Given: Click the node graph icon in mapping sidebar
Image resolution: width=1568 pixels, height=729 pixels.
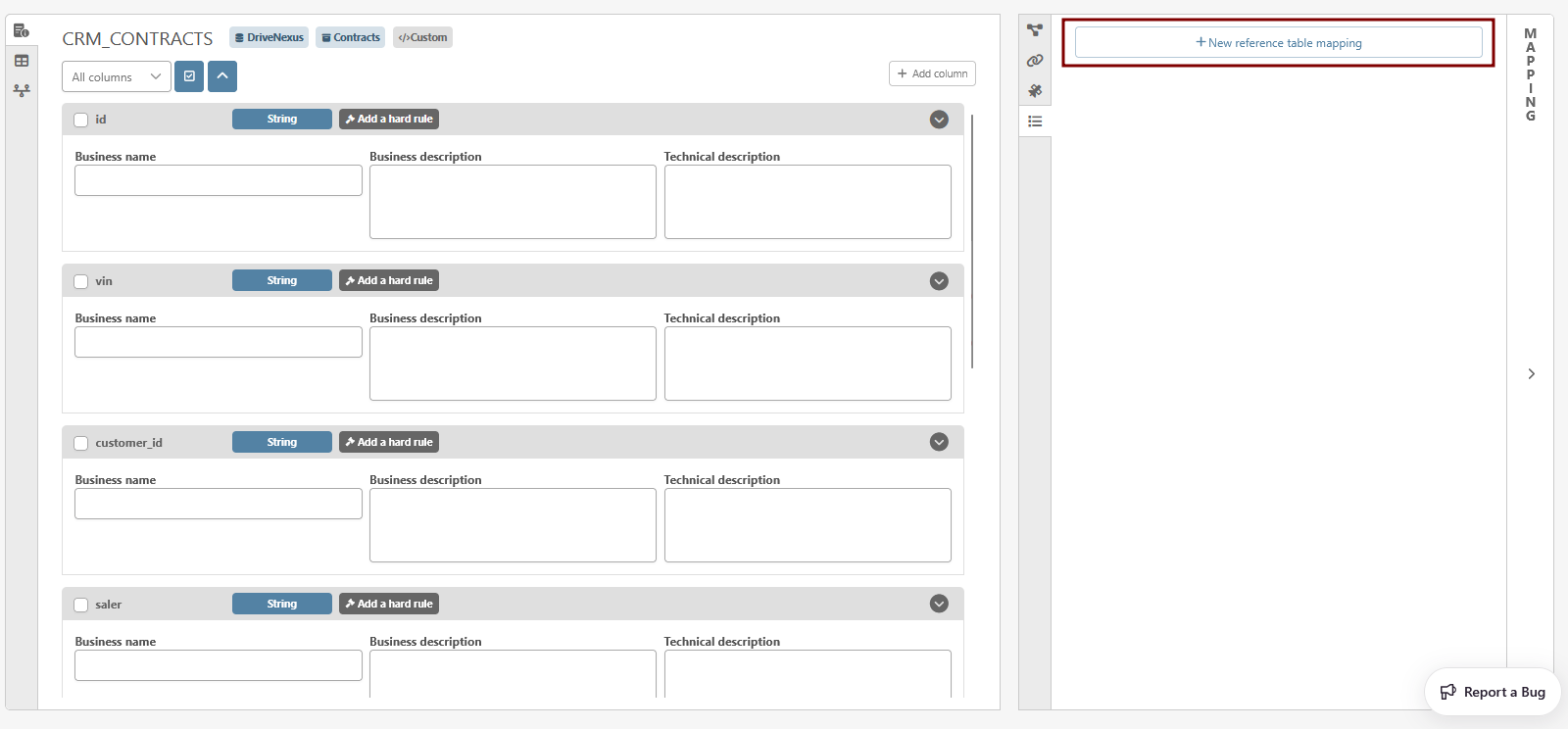Looking at the screenshot, I should coord(1035,30).
